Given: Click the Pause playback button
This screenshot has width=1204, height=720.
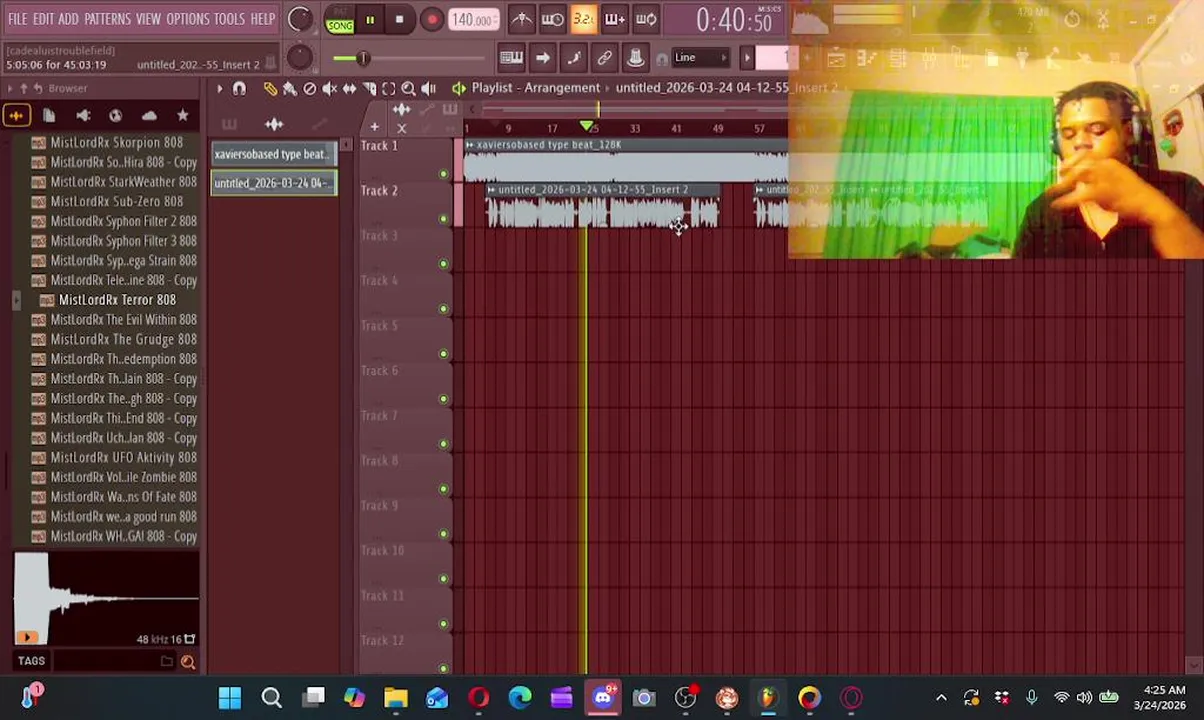Looking at the screenshot, I should [370, 19].
